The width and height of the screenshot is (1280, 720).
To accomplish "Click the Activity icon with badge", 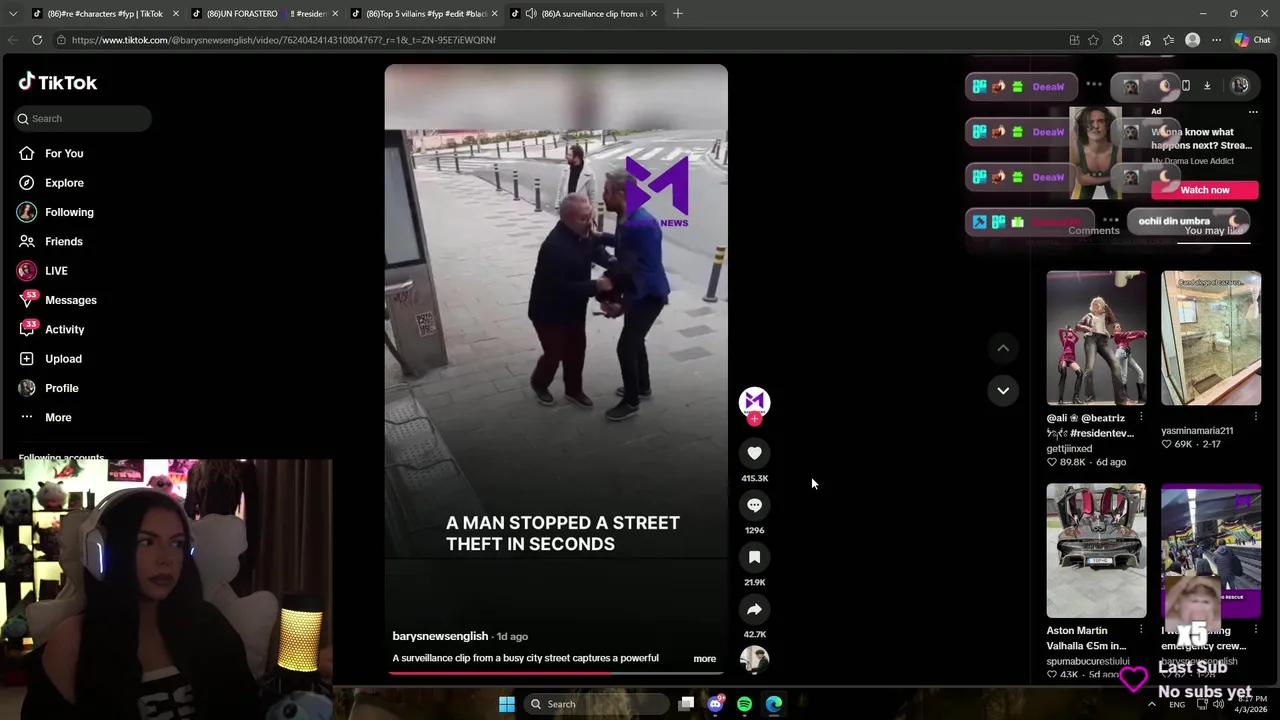I will [27, 329].
